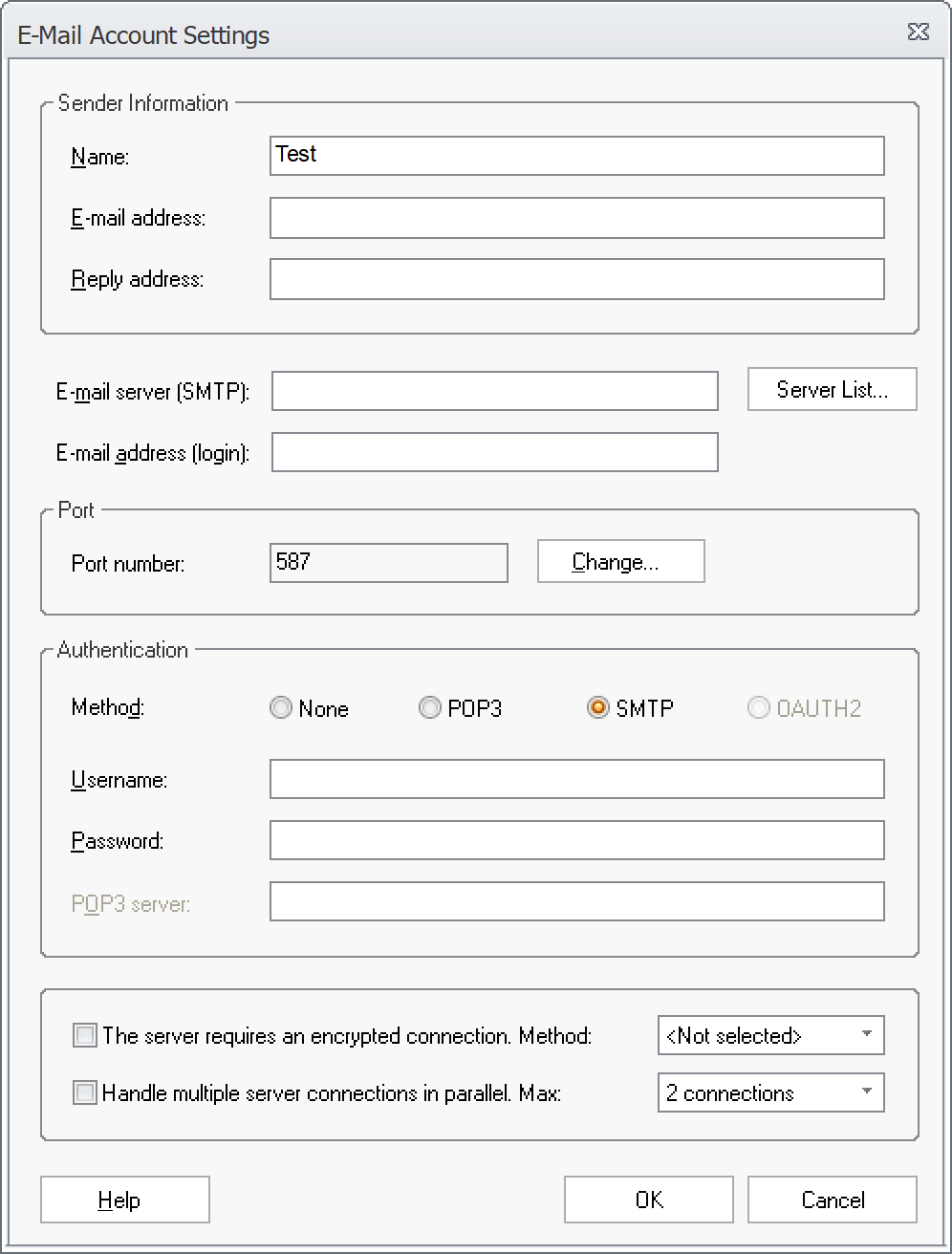Open the Help for account settings
This screenshot has height=1254, width=952.
pyautogui.click(x=124, y=1200)
